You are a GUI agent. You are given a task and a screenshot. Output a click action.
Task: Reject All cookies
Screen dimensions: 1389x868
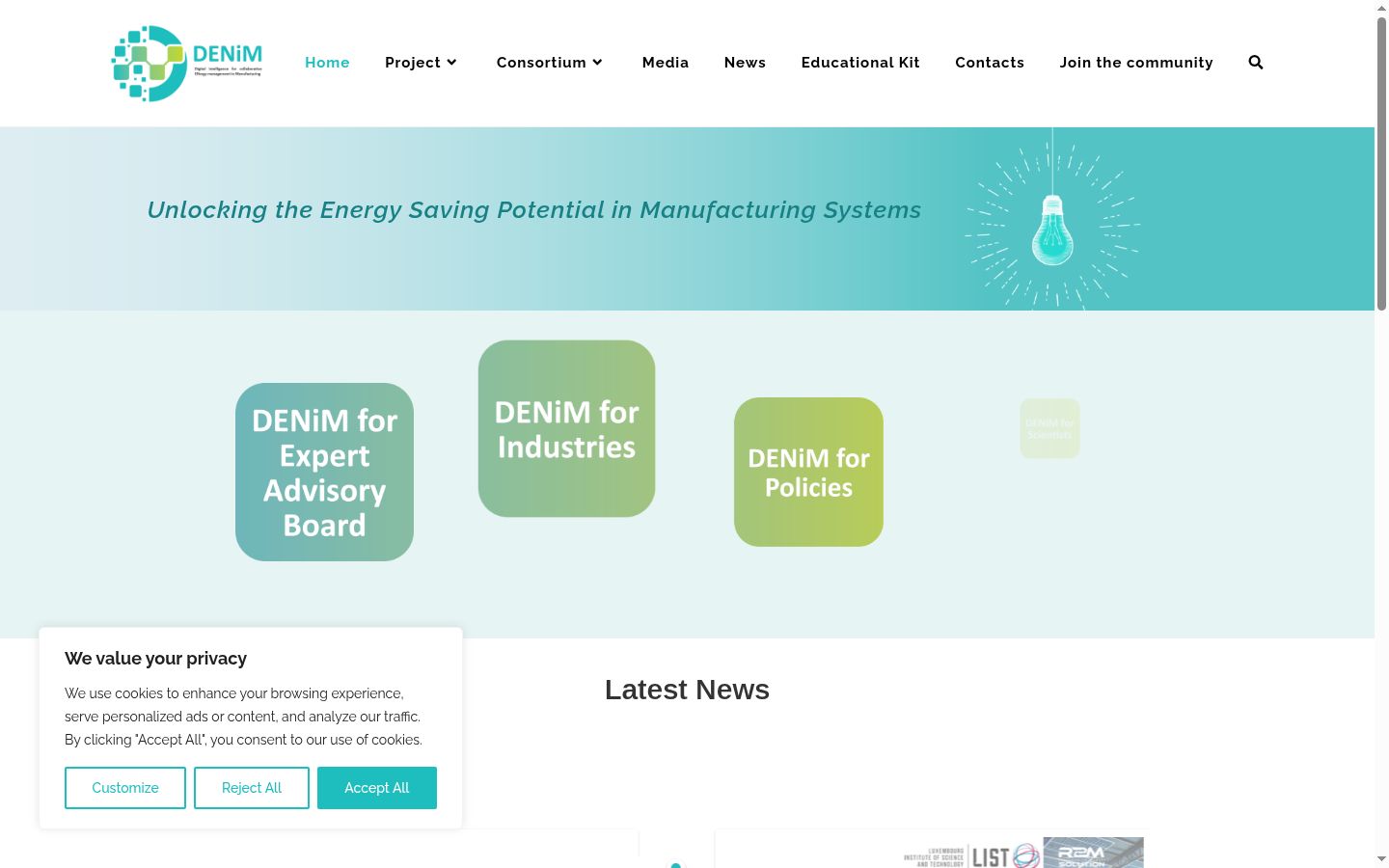pyautogui.click(x=252, y=788)
